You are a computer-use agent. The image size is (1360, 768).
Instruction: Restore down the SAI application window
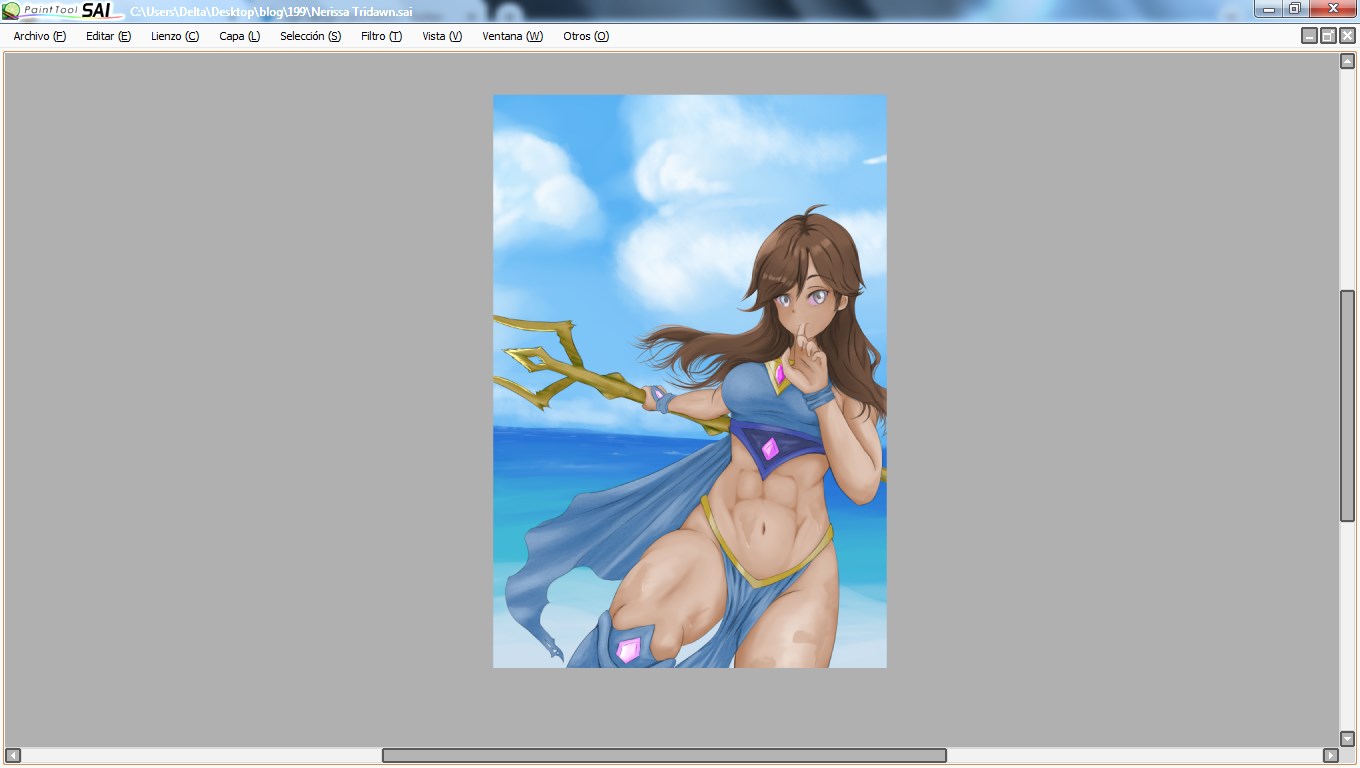point(1295,9)
